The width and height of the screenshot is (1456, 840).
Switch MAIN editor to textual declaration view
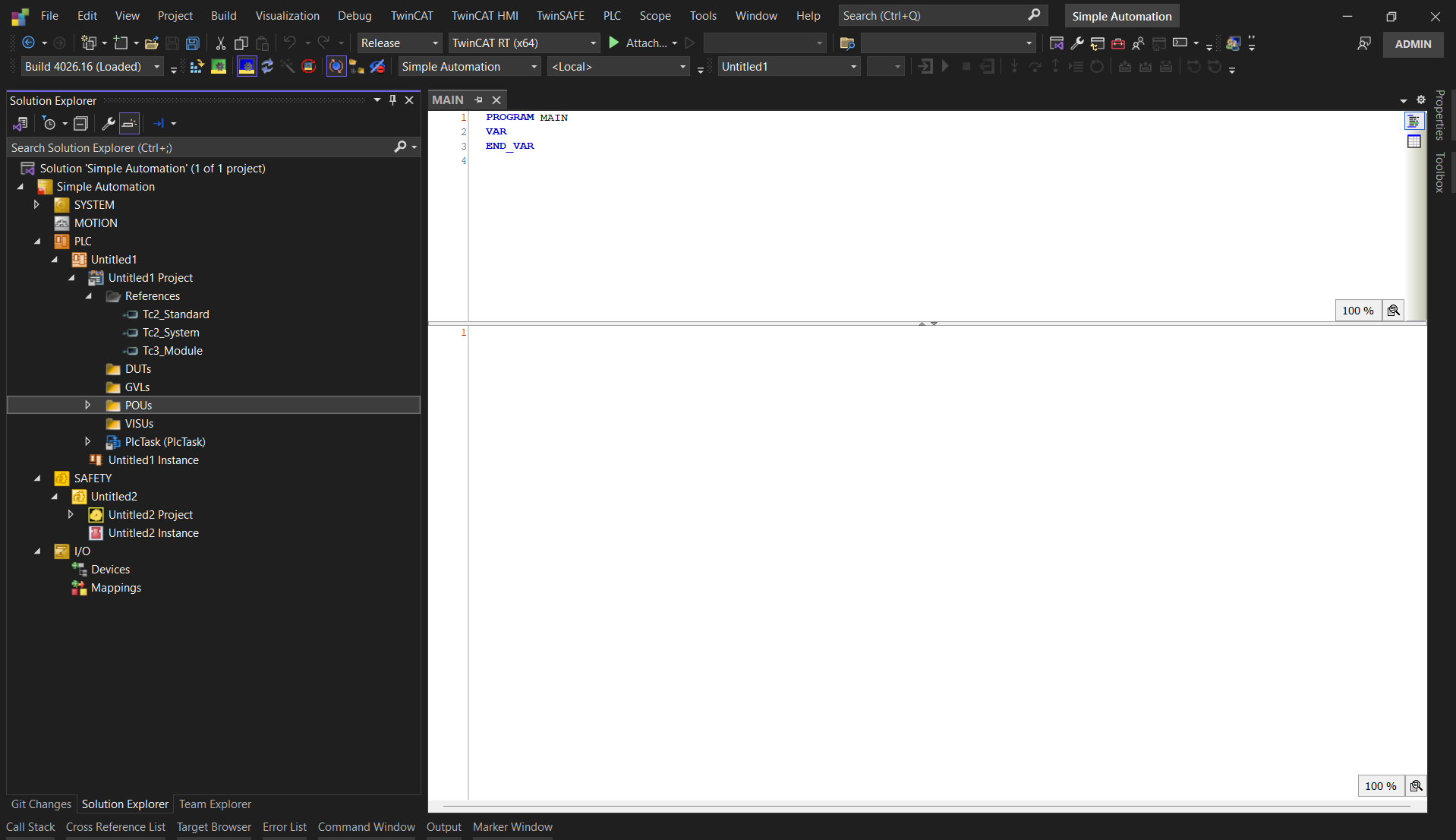tap(1413, 122)
